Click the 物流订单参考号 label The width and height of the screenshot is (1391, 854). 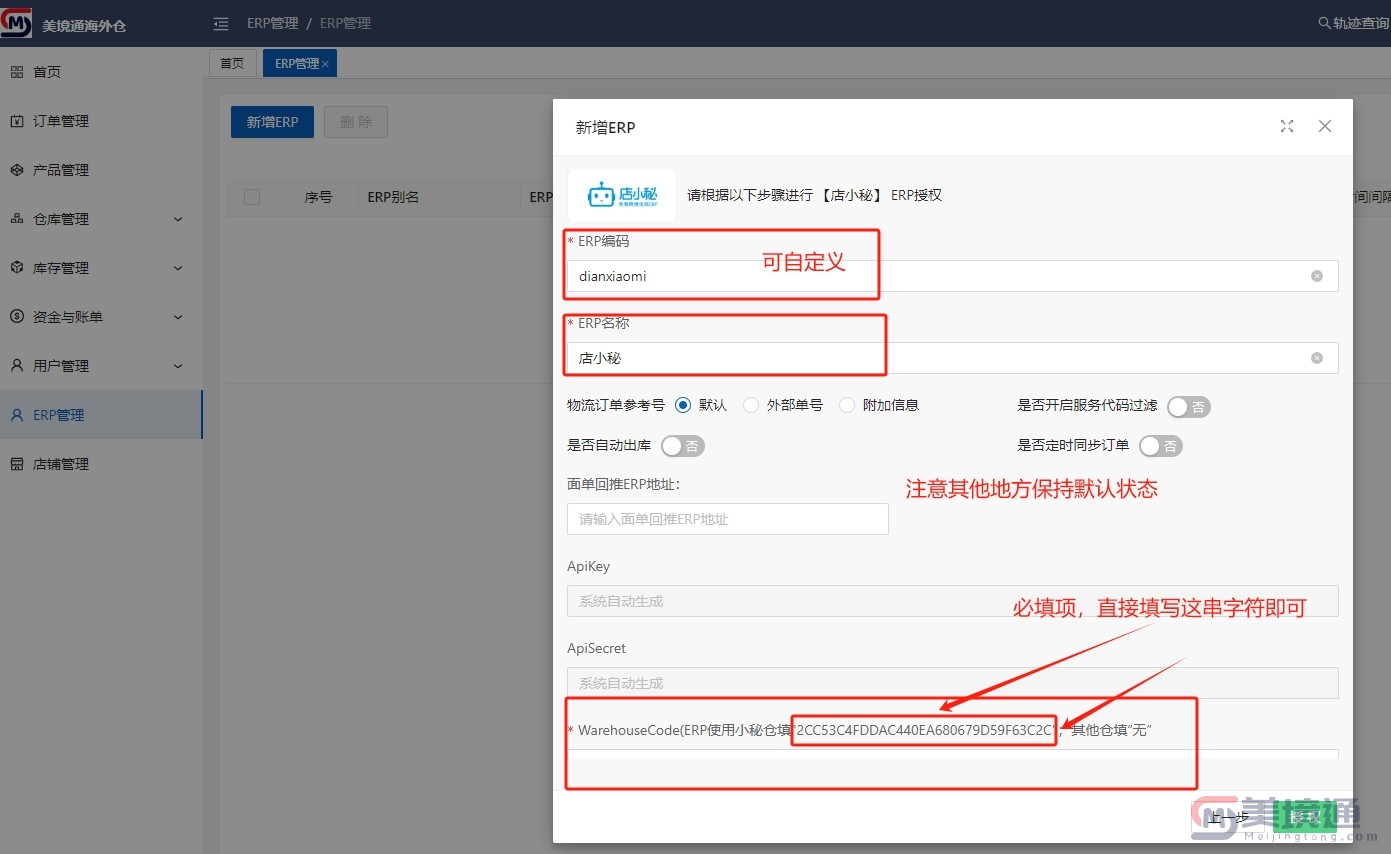616,405
